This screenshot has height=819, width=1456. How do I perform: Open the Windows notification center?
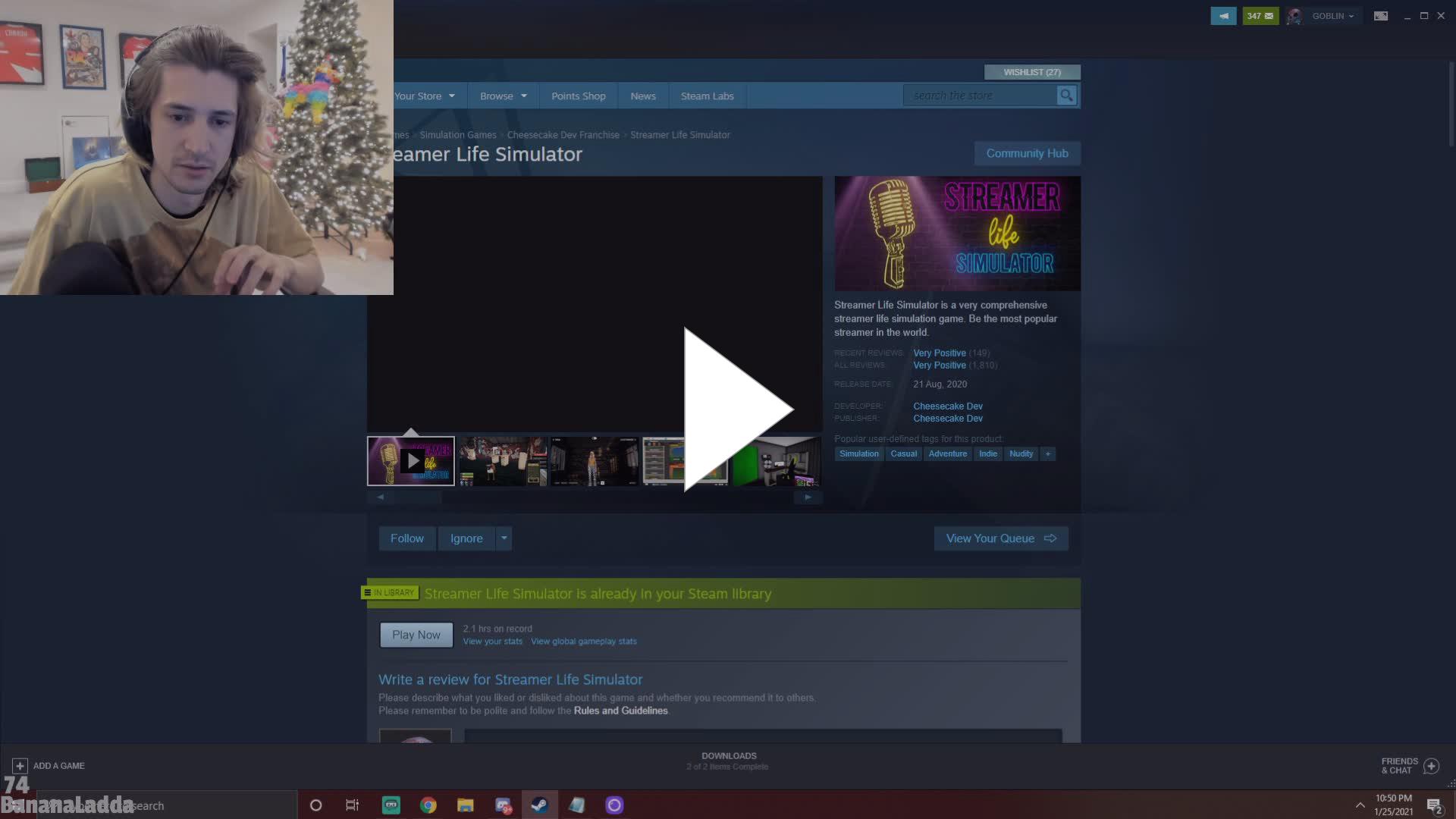[1434, 806]
